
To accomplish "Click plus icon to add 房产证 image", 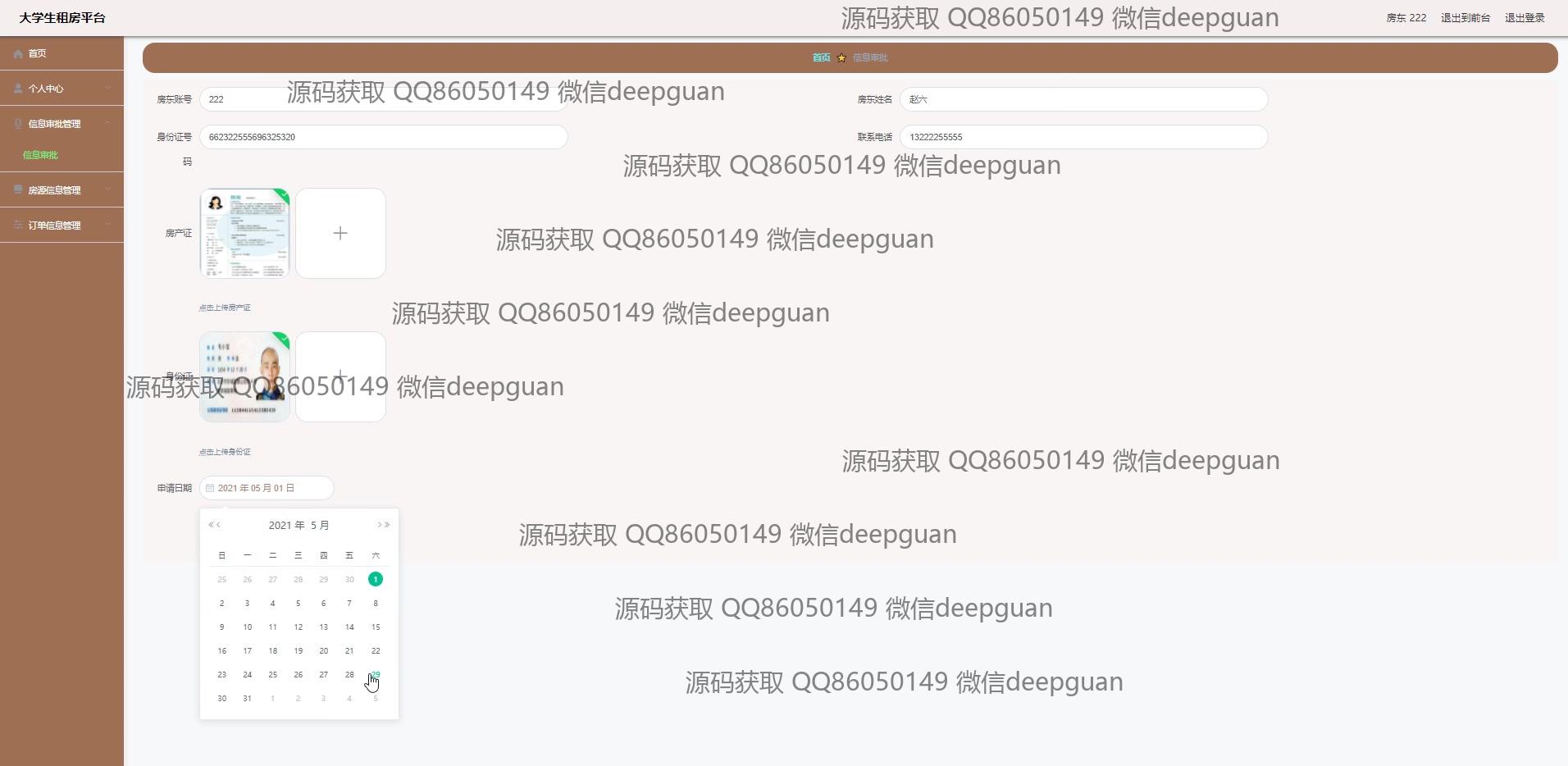I will click(340, 234).
